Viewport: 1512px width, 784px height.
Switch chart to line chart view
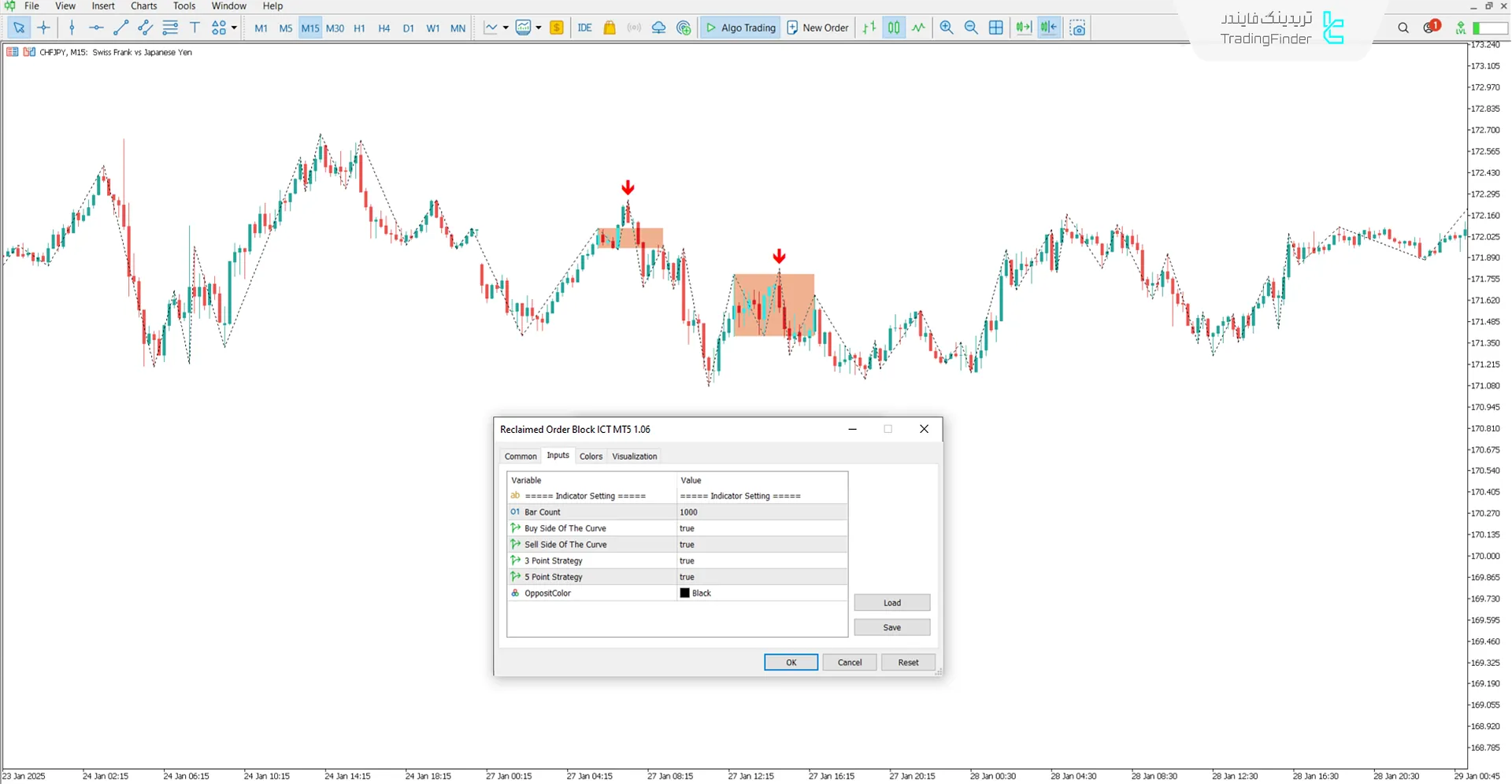click(918, 28)
